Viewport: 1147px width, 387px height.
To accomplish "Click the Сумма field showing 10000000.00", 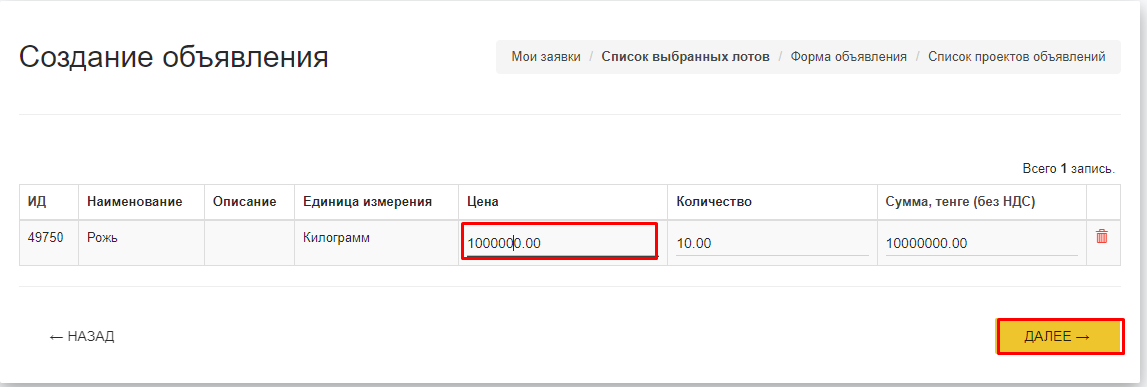I will point(982,244).
